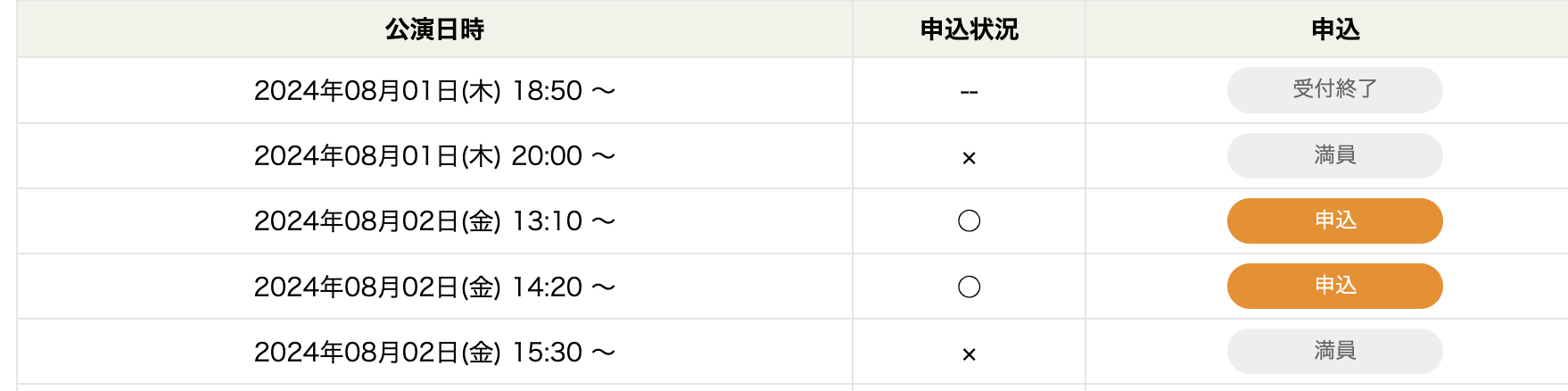Image resolution: width=1568 pixels, height=391 pixels.
Task: Click the ○ availability icon for 14:20
Action: (x=969, y=287)
